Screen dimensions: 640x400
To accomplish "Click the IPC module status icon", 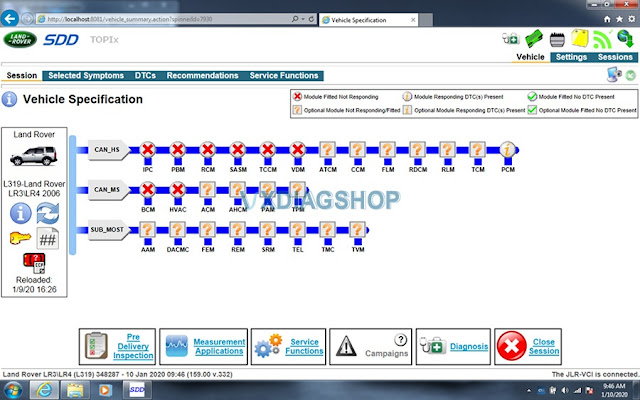I will pos(148,150).
